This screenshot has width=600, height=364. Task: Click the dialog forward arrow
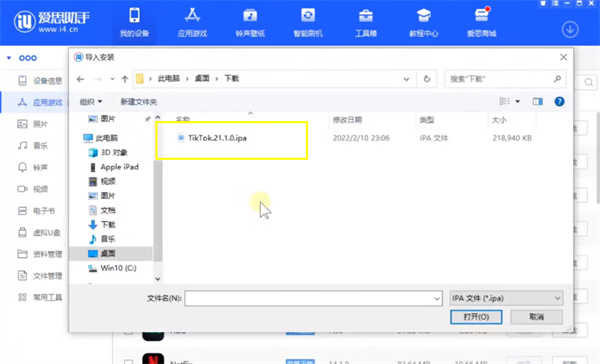pyautogui.click(x=98, y=79)
